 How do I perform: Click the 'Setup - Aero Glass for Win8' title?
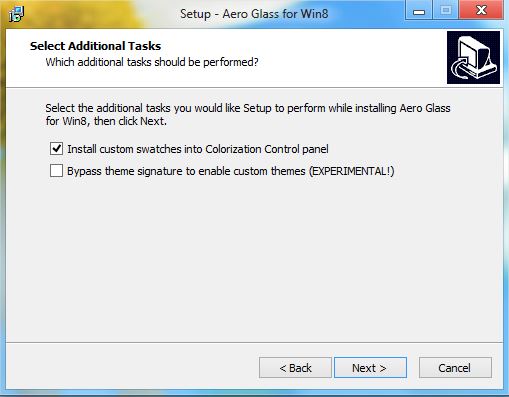tap(254, 14)
